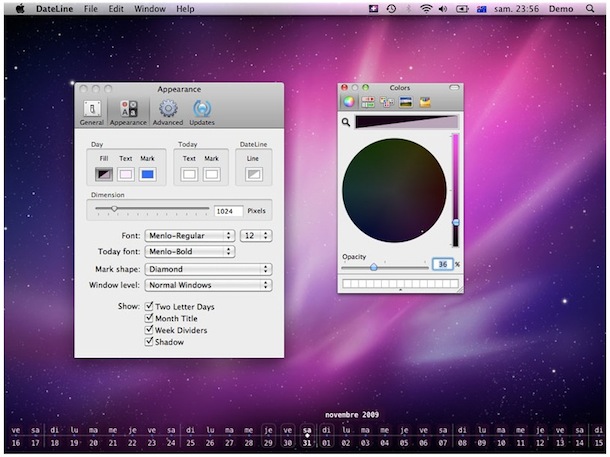
Task: Open the Updates pane
Action: (x=202, y=113)
